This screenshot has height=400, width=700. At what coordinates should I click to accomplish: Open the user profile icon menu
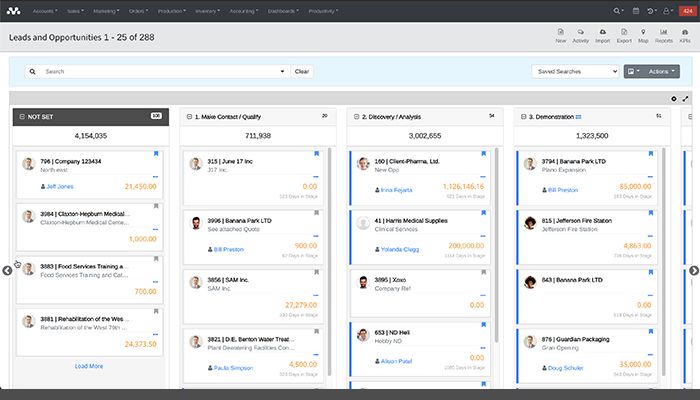668,11
